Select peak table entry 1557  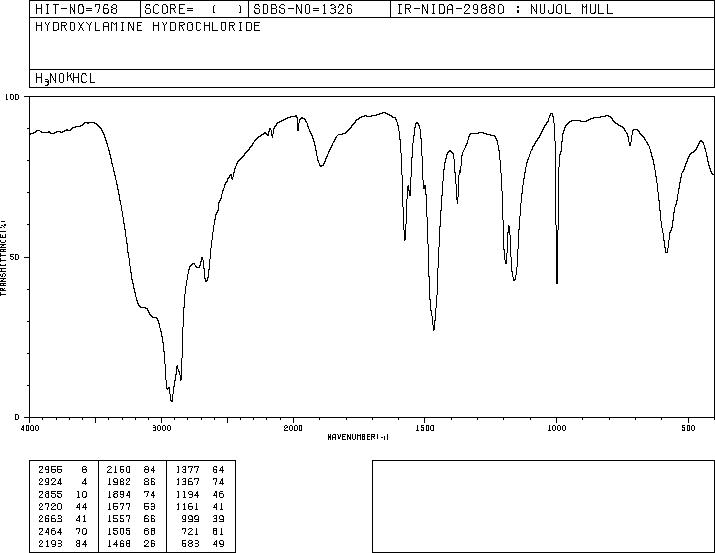[x=119, y=519]
